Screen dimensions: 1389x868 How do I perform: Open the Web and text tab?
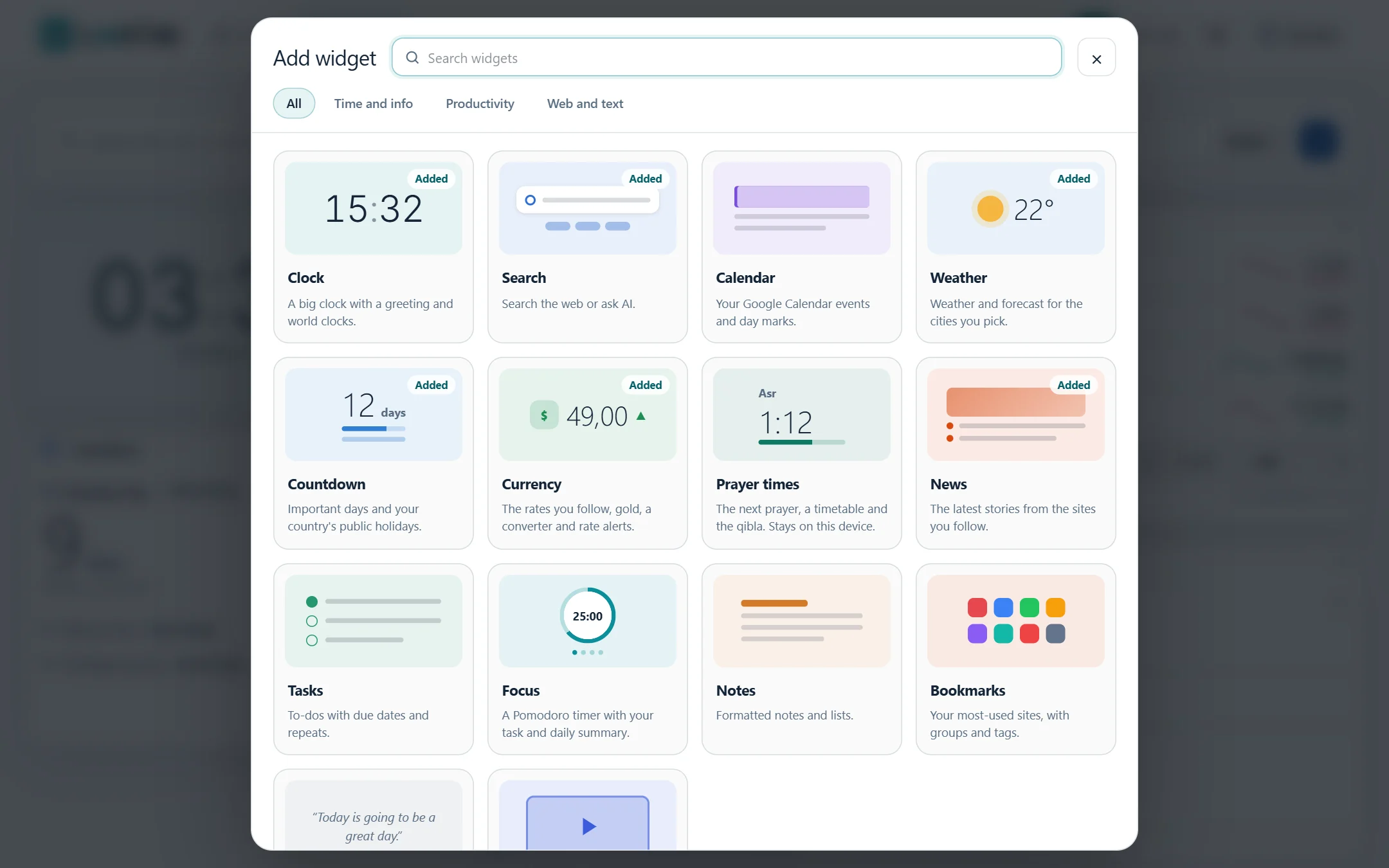click(585, 104)
